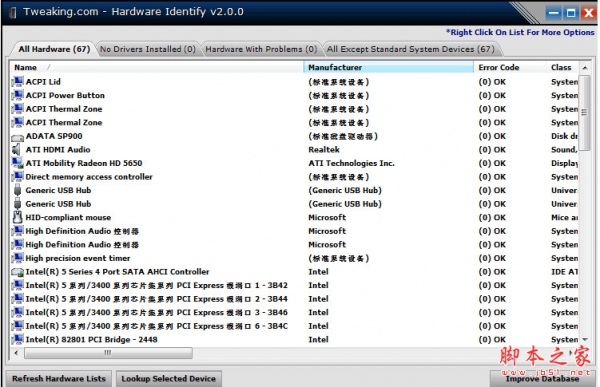This screenshot has width=600, height=387.
Task: Select the ADATA SP900 disk drive icon
Action: pyautogui.click(x=18, y=137)
